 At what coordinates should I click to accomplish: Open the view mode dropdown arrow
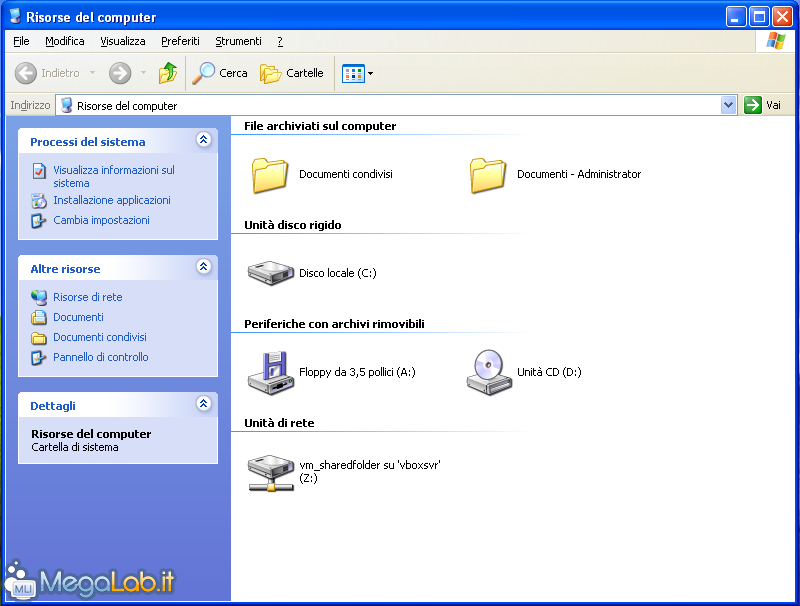click(x=370, y=73)
